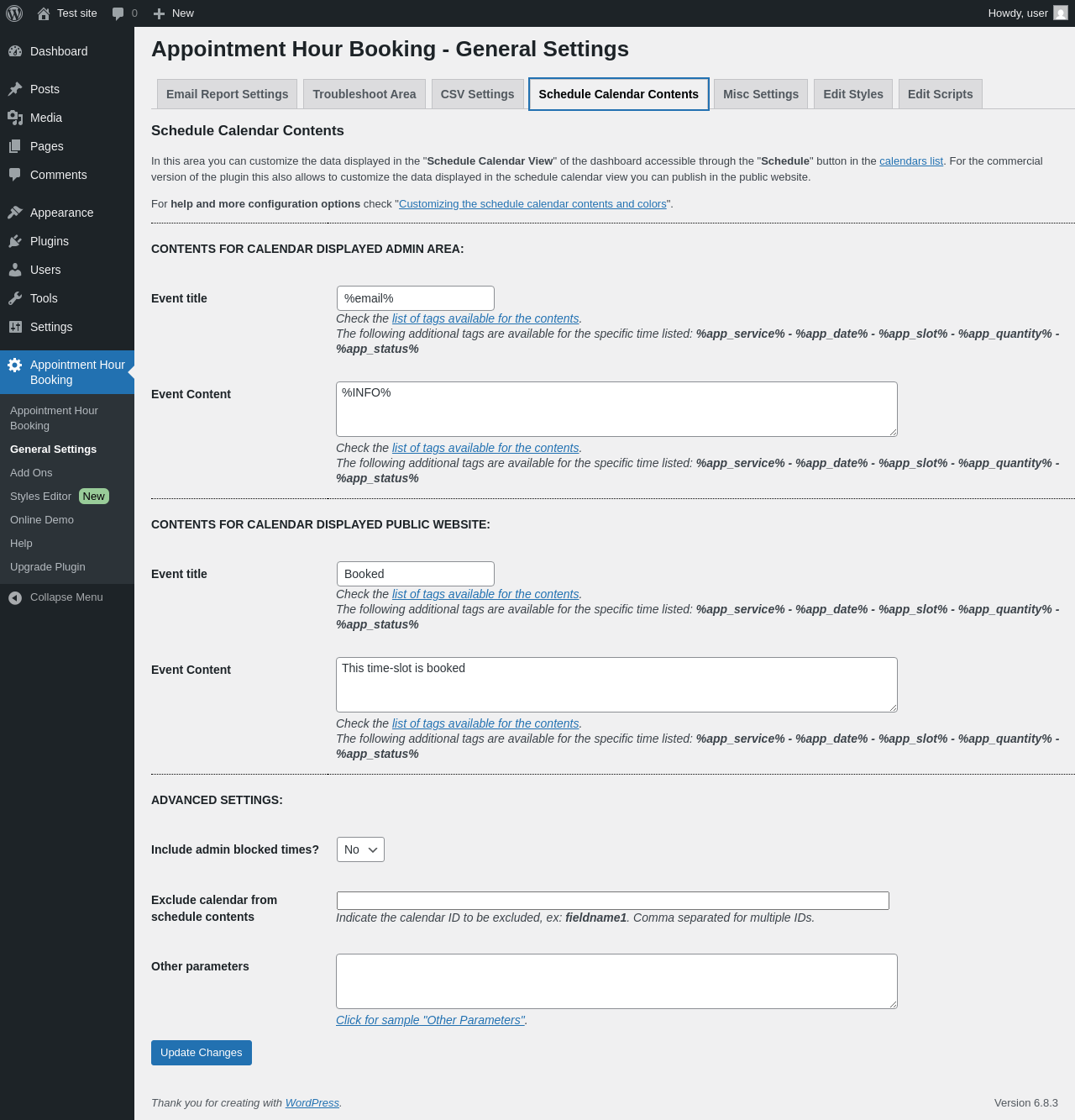This screenshot has width=1075, height=1120.
Task: Expand the New content menu
Action: (174, 13)
